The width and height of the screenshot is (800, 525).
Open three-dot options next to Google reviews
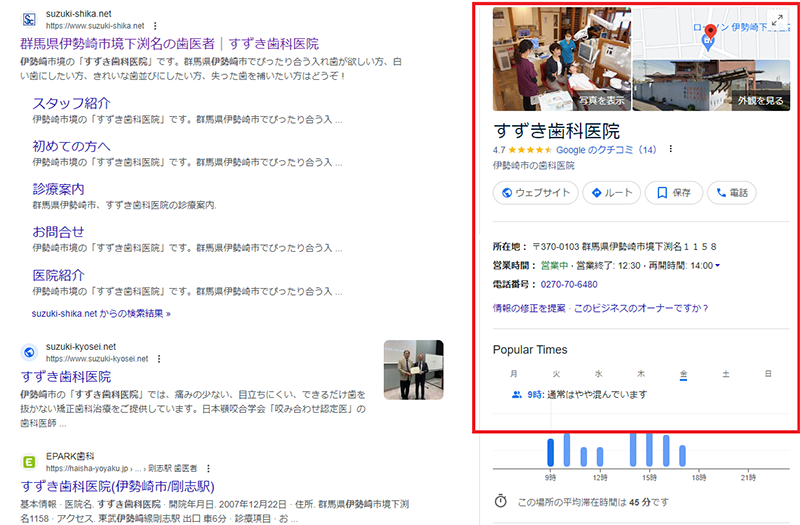point(671,150)
